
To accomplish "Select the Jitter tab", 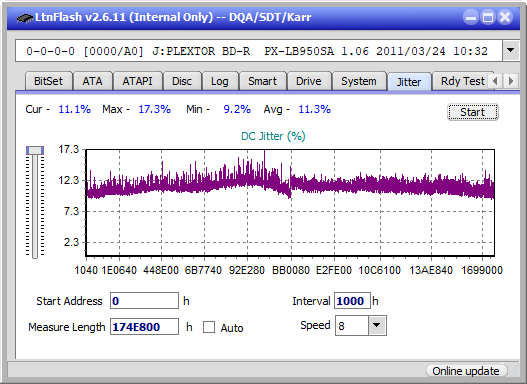I will 409,82.
